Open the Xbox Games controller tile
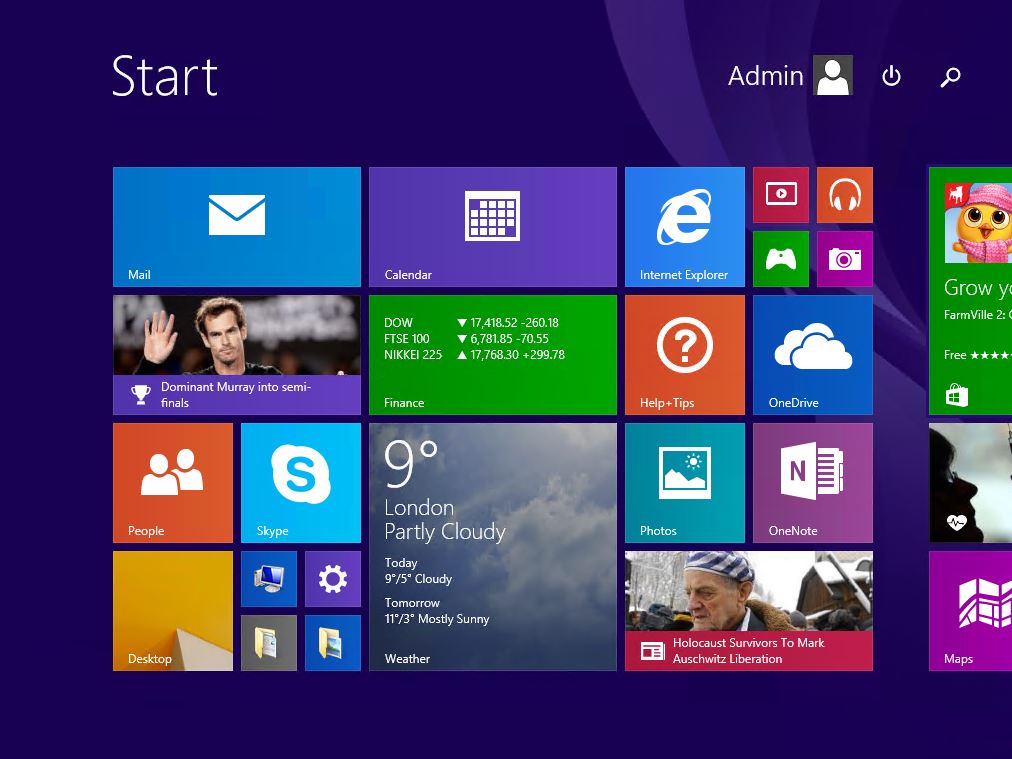1012x759 pixels. [780, 259]
